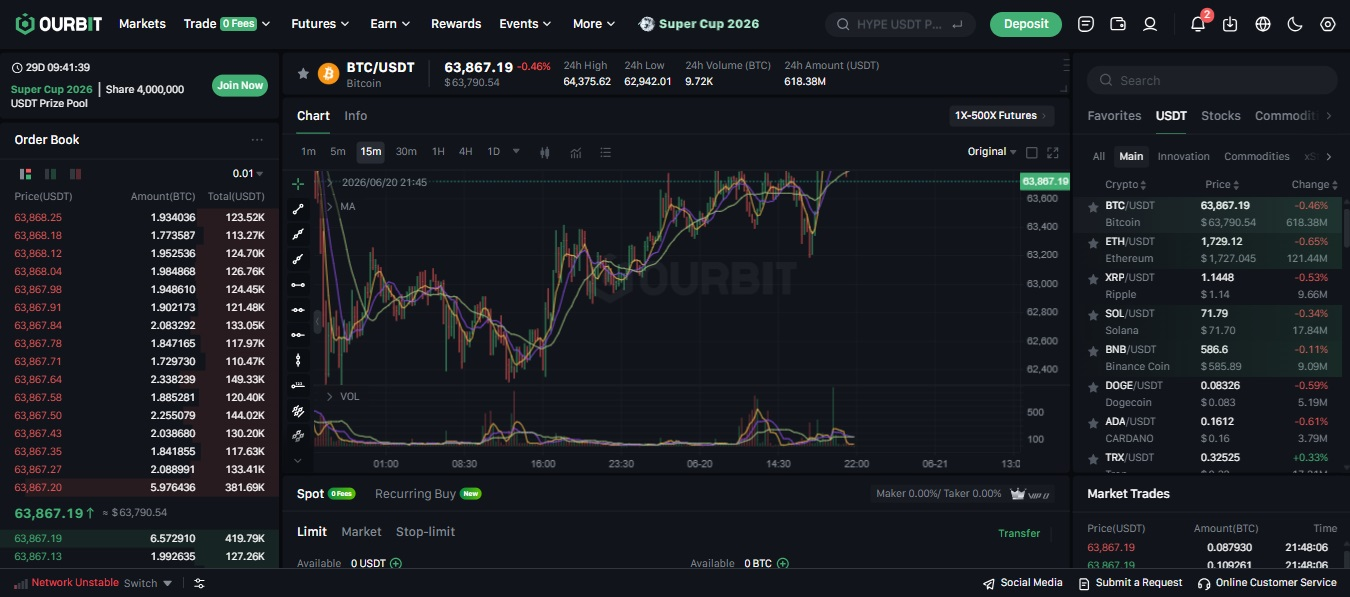Switch to the Favorites market tab
Screen dimensions: 1350x597
[x=1114, y=116]
